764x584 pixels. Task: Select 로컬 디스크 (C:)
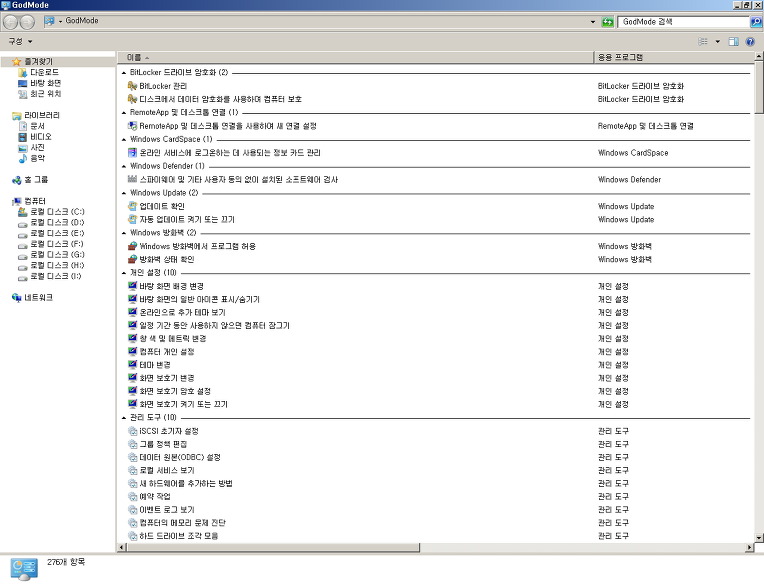[57, 211]
